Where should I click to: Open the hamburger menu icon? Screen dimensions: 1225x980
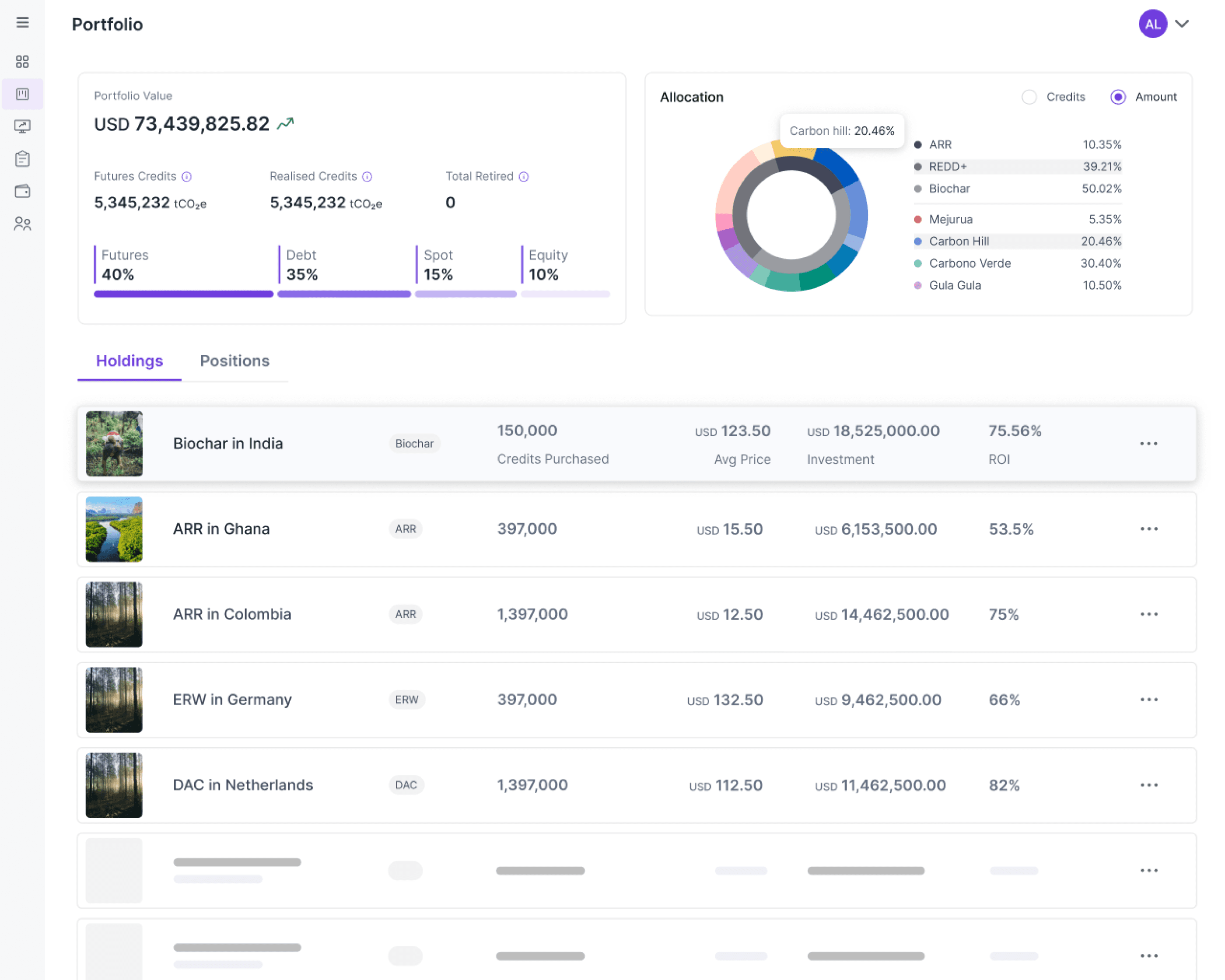point(22,22)
